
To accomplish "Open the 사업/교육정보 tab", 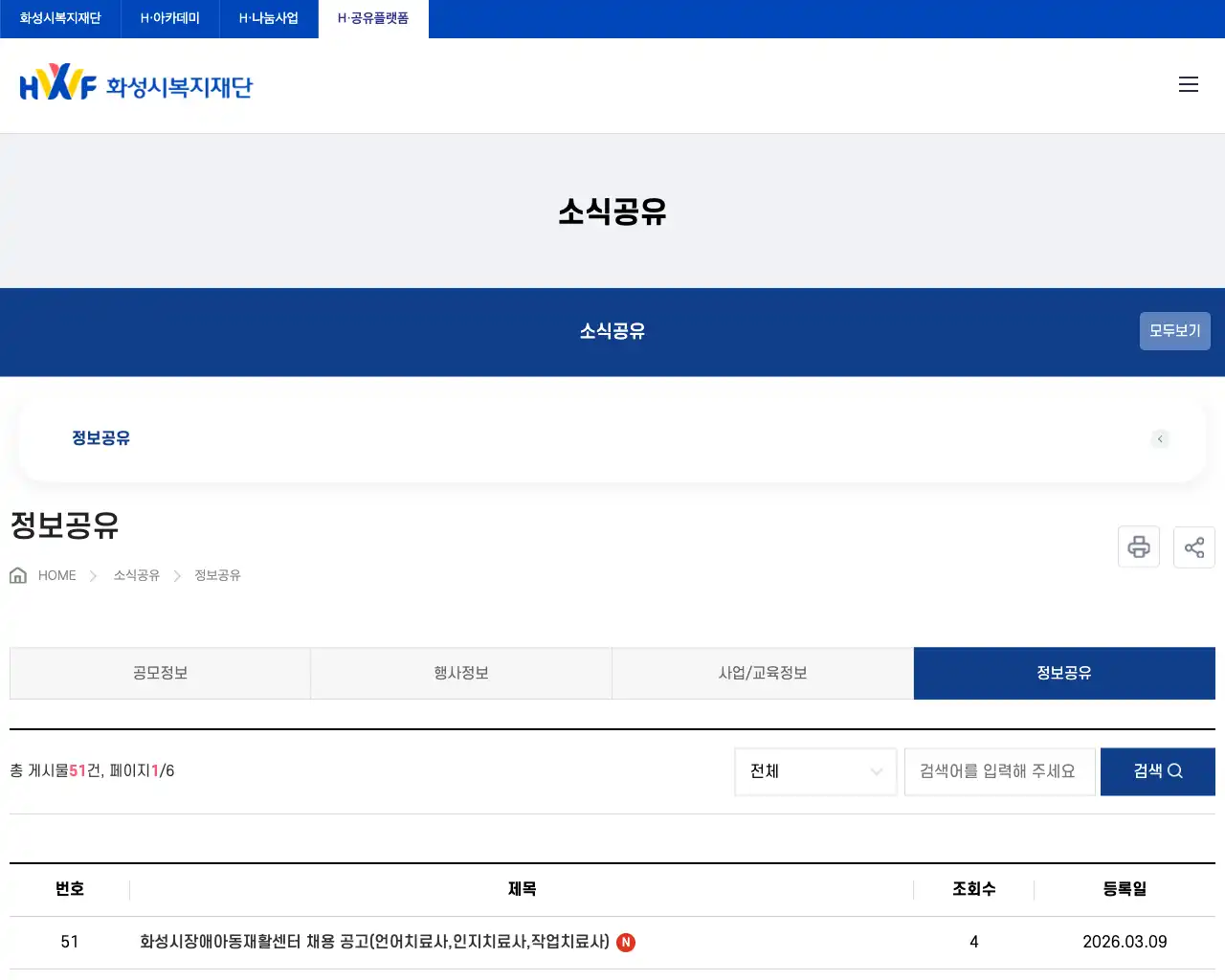I will coord(763,673).
